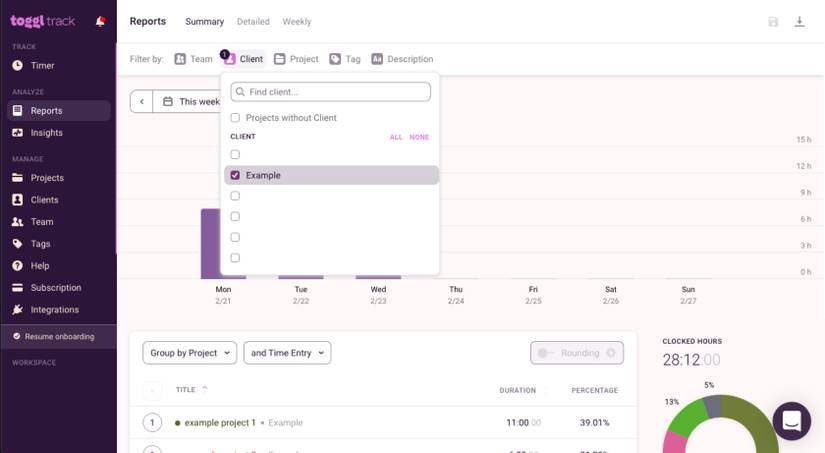Sort the table by PERCENTAGE

click(x=595, y=390)
